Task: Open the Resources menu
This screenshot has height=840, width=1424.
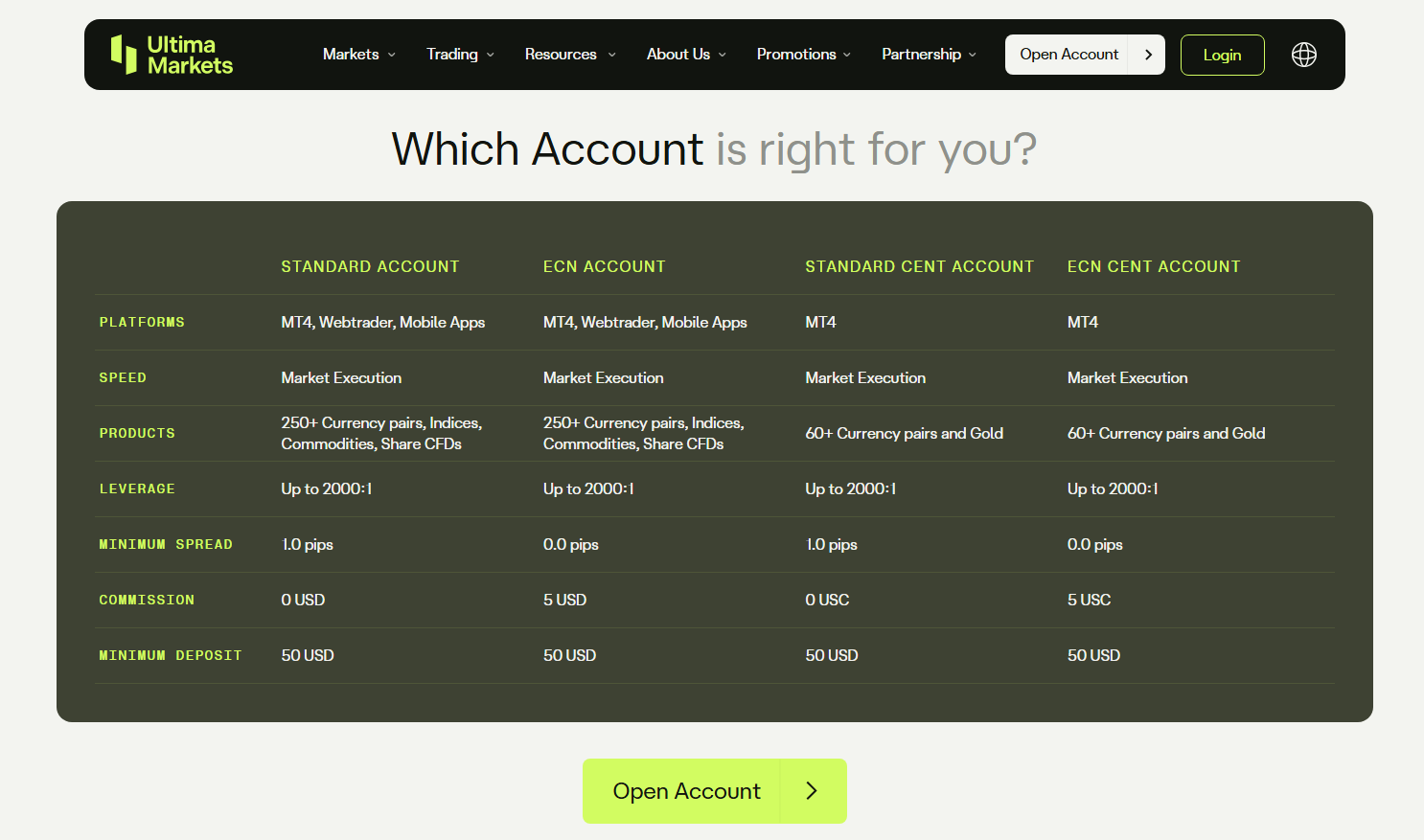Action: [561, 55]
